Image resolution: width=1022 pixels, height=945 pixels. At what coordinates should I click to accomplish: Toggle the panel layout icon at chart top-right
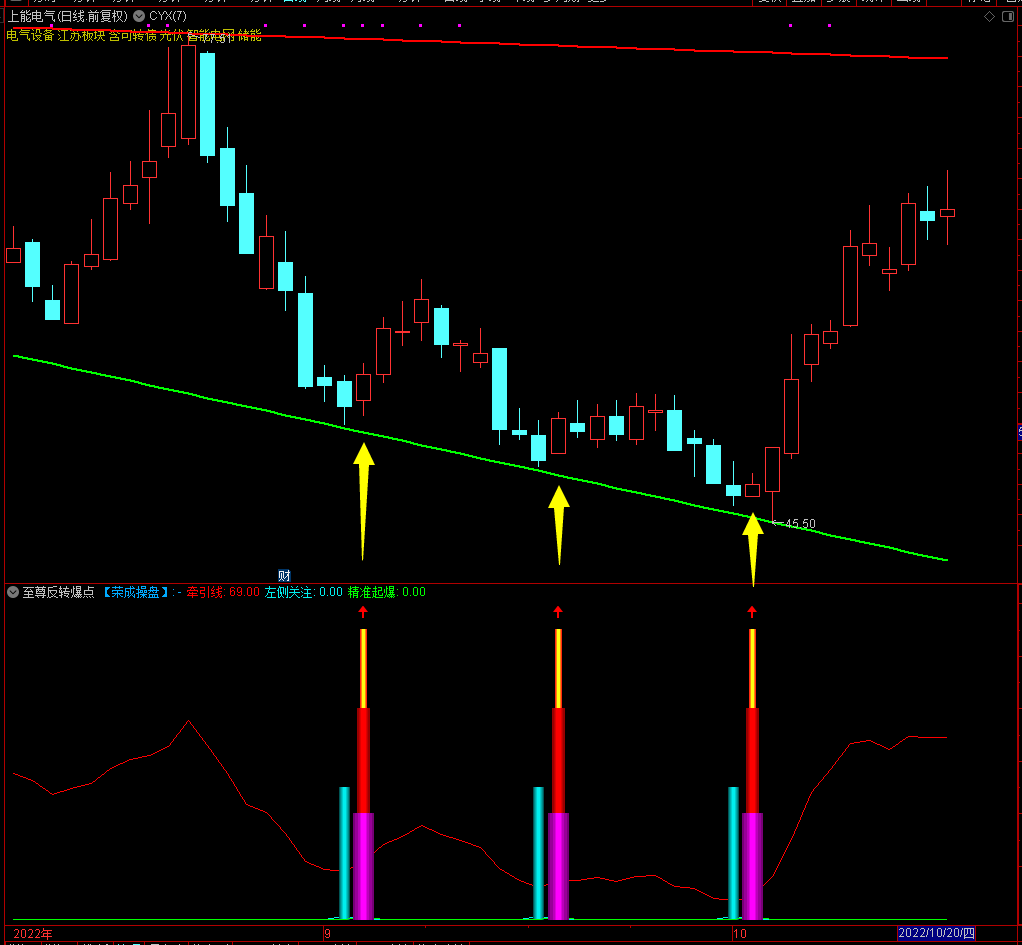pos(1007,16)
